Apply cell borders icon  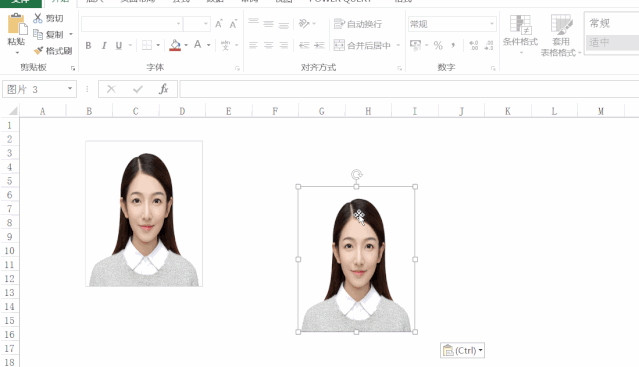(147, 45)
